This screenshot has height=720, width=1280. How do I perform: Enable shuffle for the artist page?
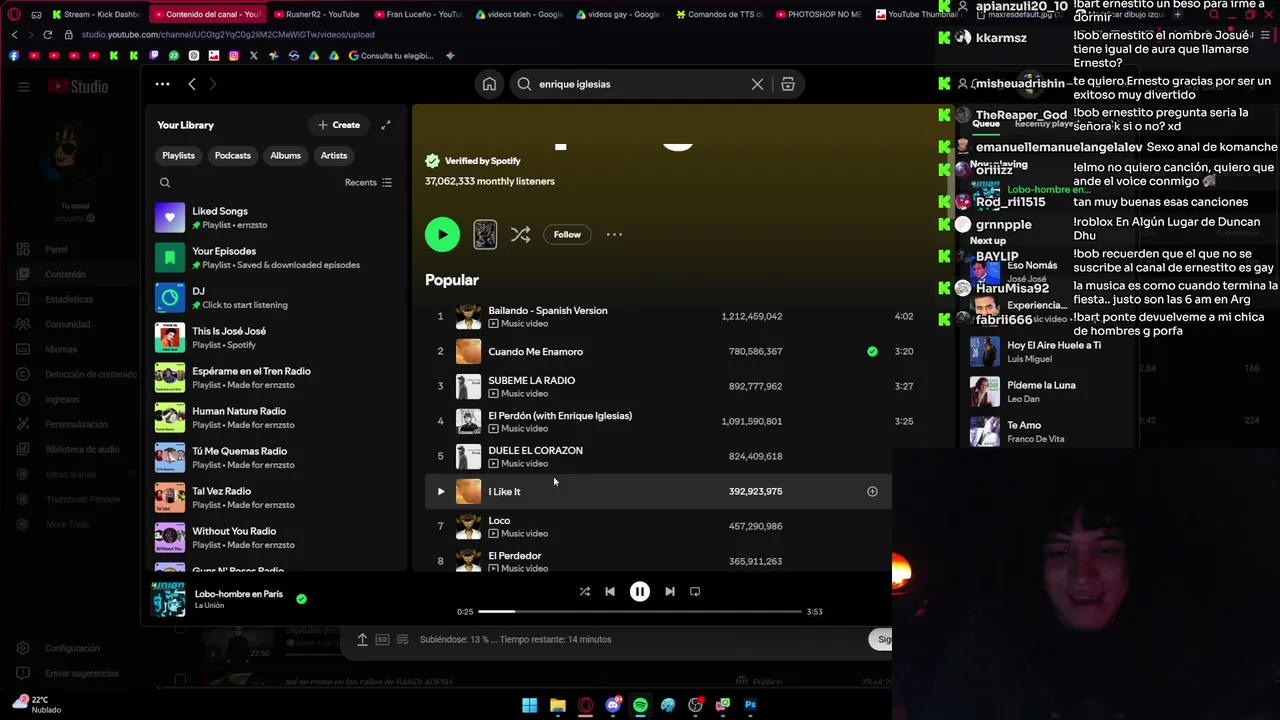[x=520, y=234]
